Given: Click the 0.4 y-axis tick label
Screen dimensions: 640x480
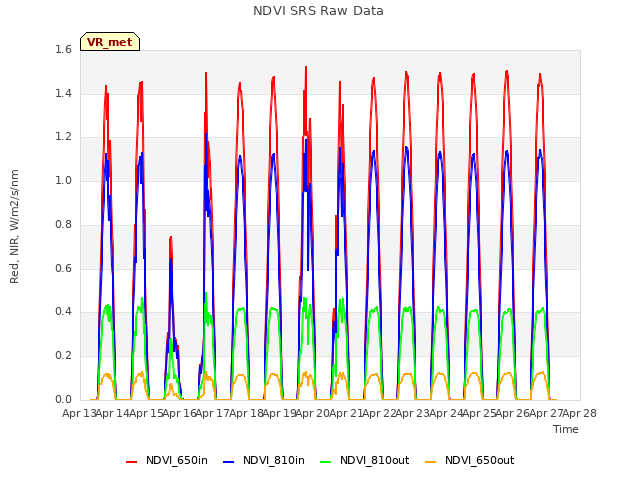Looking at the screenshot, I should coord(63,312).
